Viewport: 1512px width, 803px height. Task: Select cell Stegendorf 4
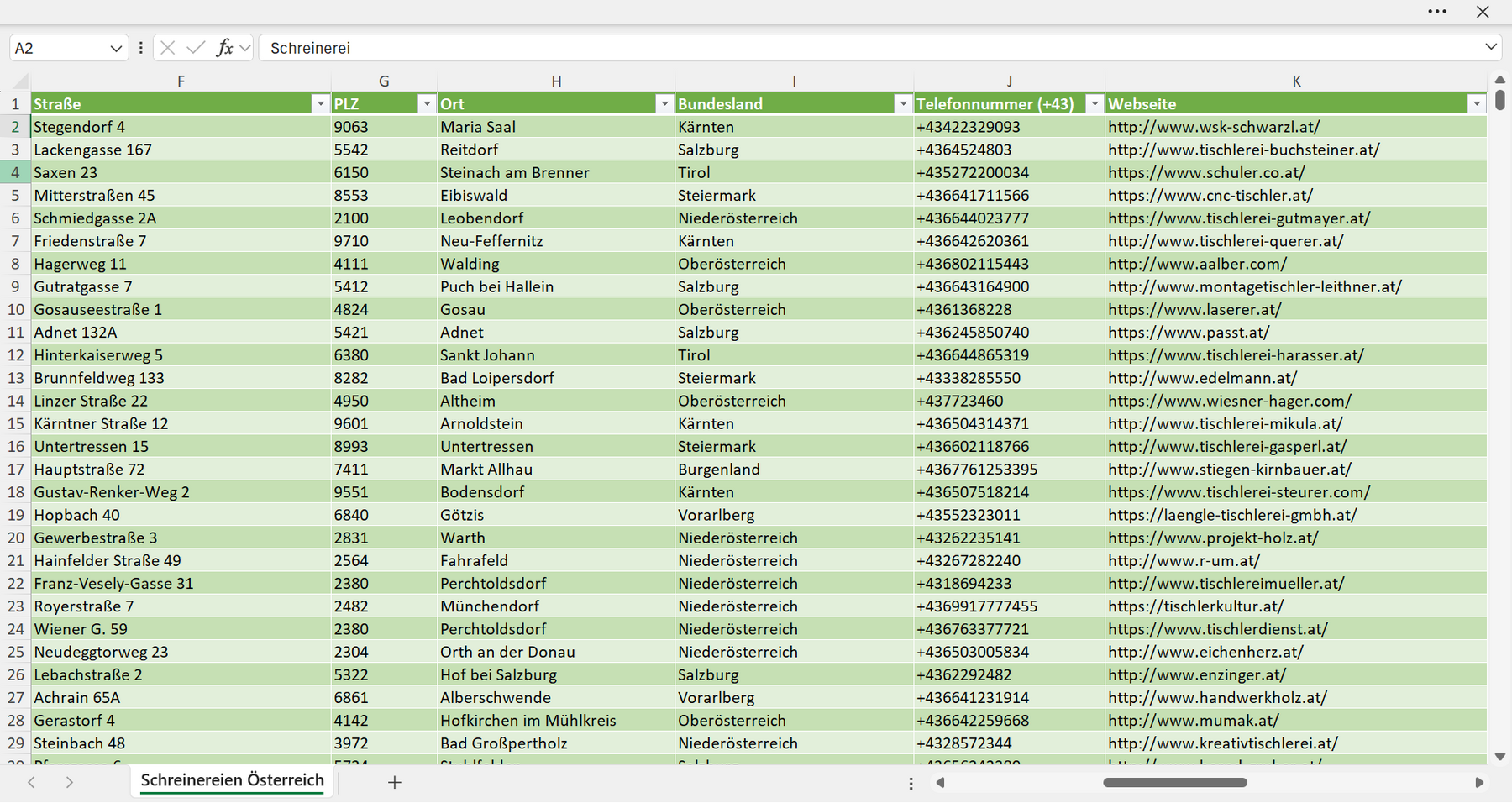[x=181, y=127]
